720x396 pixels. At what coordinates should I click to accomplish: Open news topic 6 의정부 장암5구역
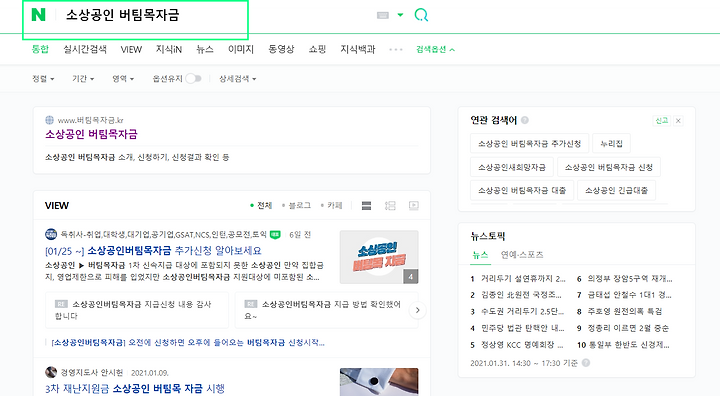624,279
